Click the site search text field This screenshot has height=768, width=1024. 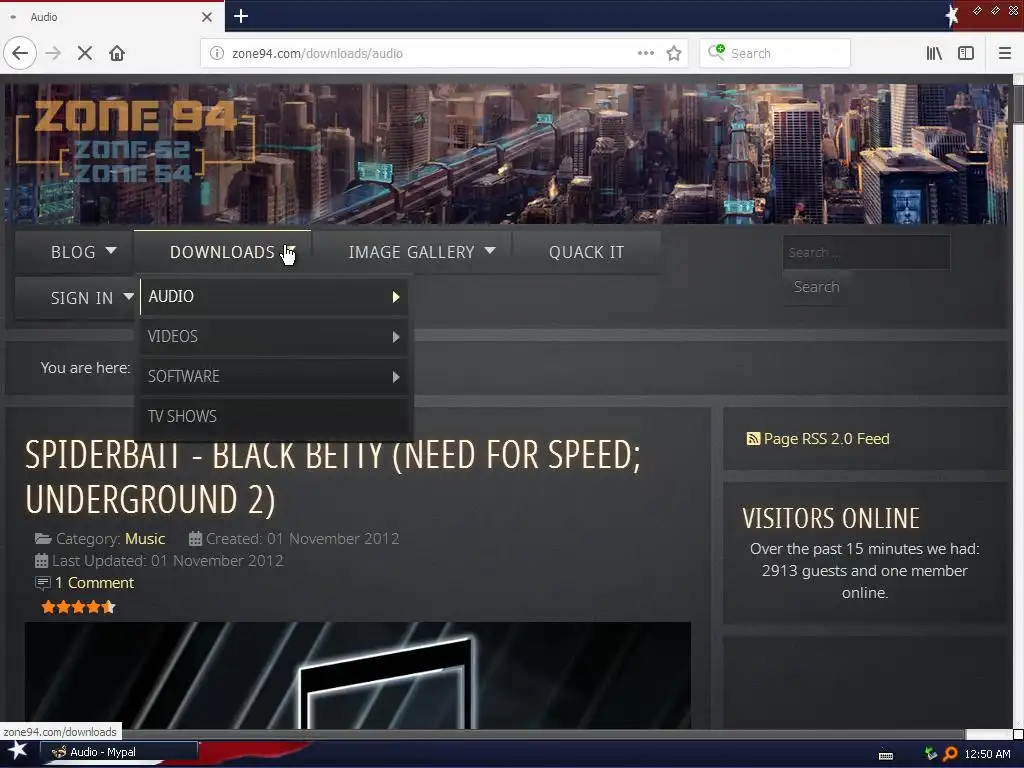pos(867,252)
